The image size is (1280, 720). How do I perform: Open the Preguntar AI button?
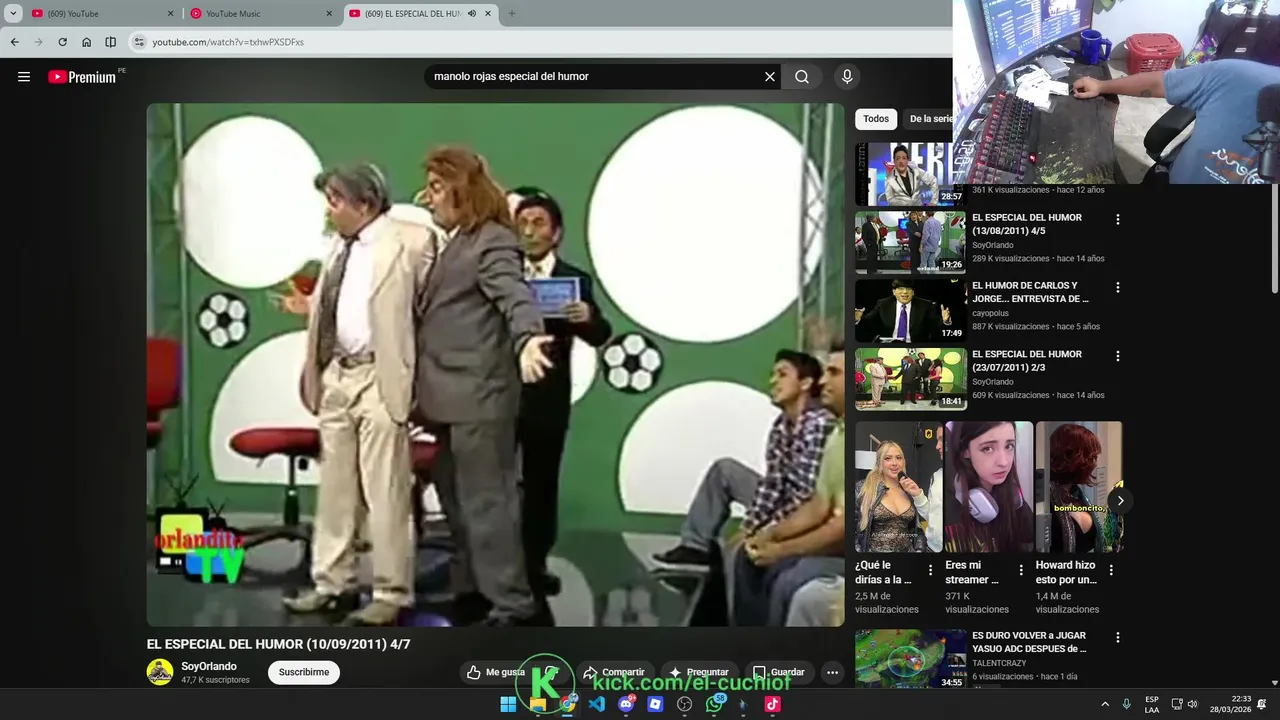[x=698, y=672]
